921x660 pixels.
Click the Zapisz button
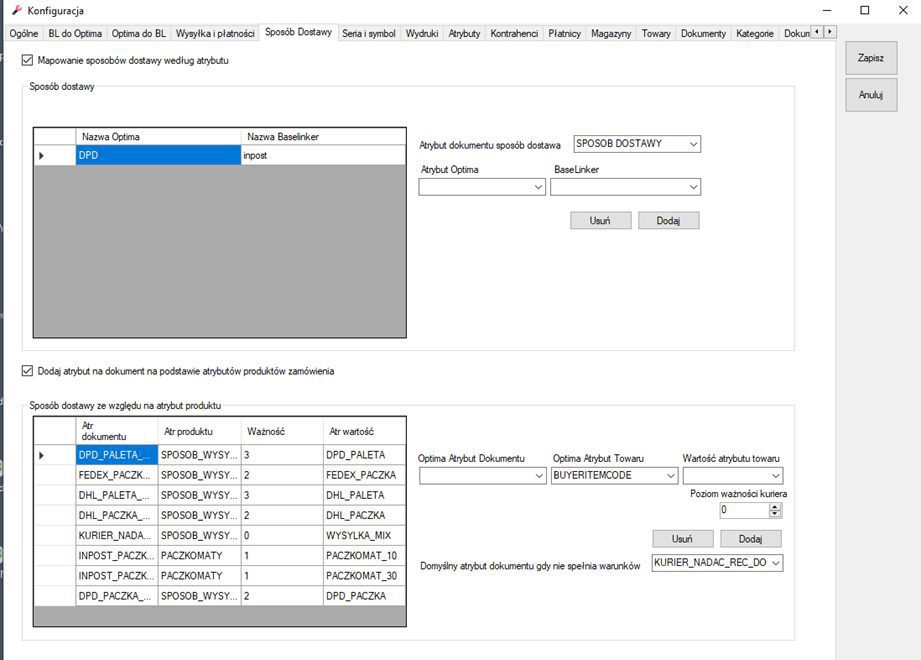(871, 58)
